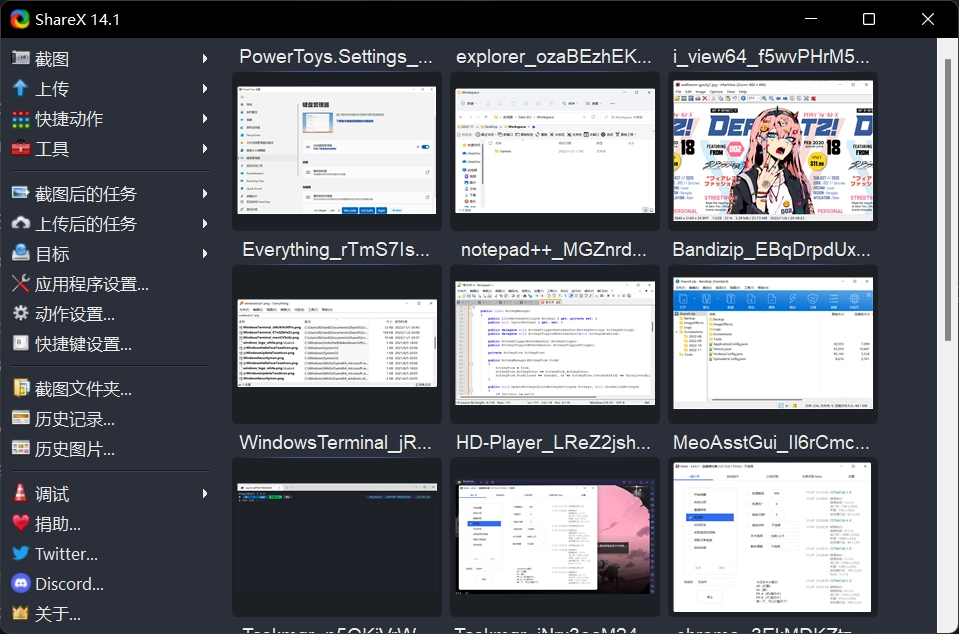Open the 截图 menu item
The height and width of the screenshot is (634, 959).
(110, 59)
